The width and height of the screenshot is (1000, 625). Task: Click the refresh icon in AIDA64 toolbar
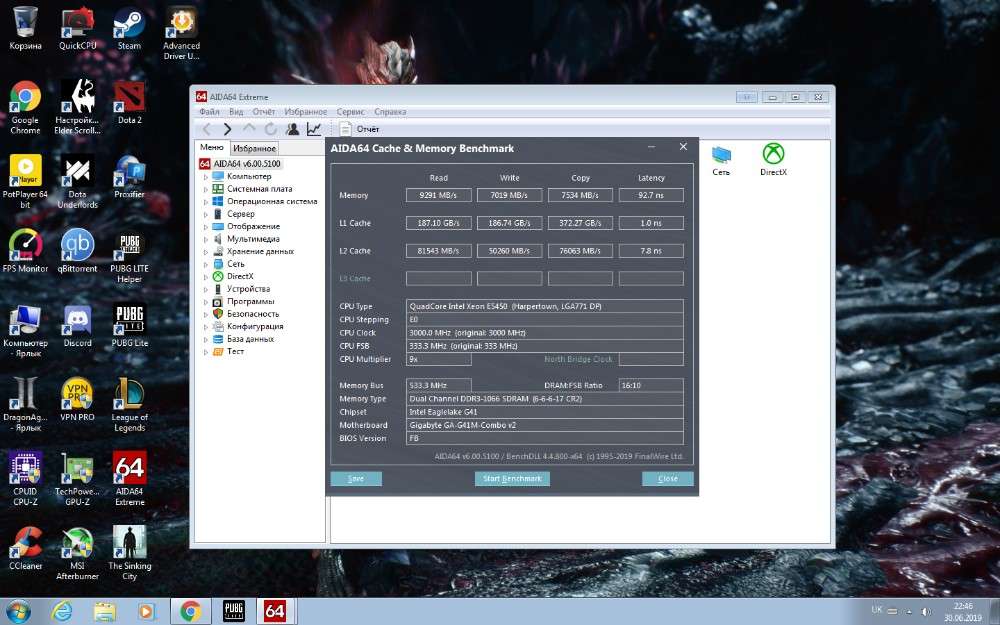[270, 129]
